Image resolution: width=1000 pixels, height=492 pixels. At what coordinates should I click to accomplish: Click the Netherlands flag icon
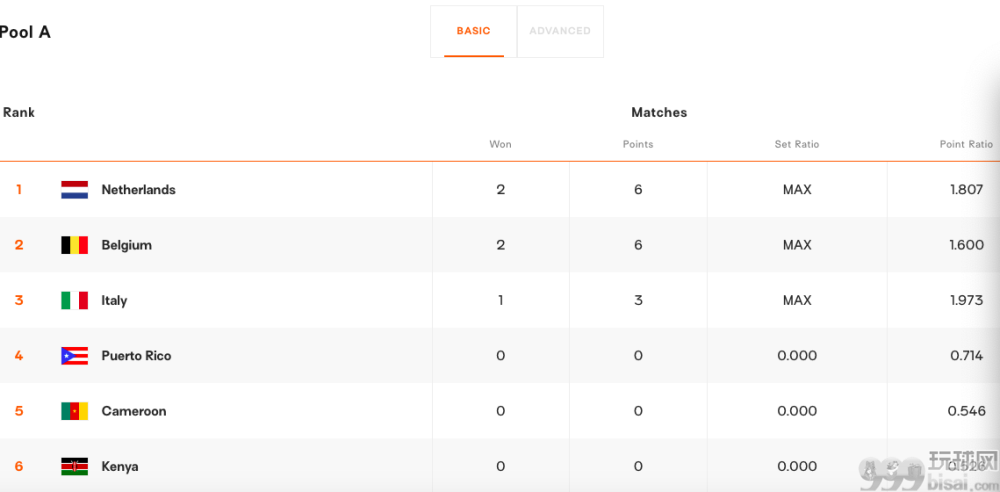pos(75,190)
